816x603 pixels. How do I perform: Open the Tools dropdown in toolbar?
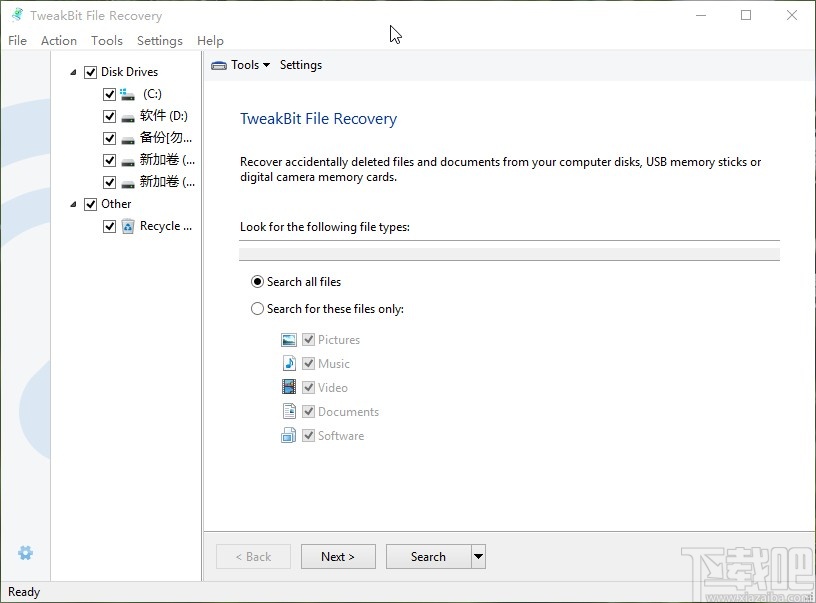[241, 65]
